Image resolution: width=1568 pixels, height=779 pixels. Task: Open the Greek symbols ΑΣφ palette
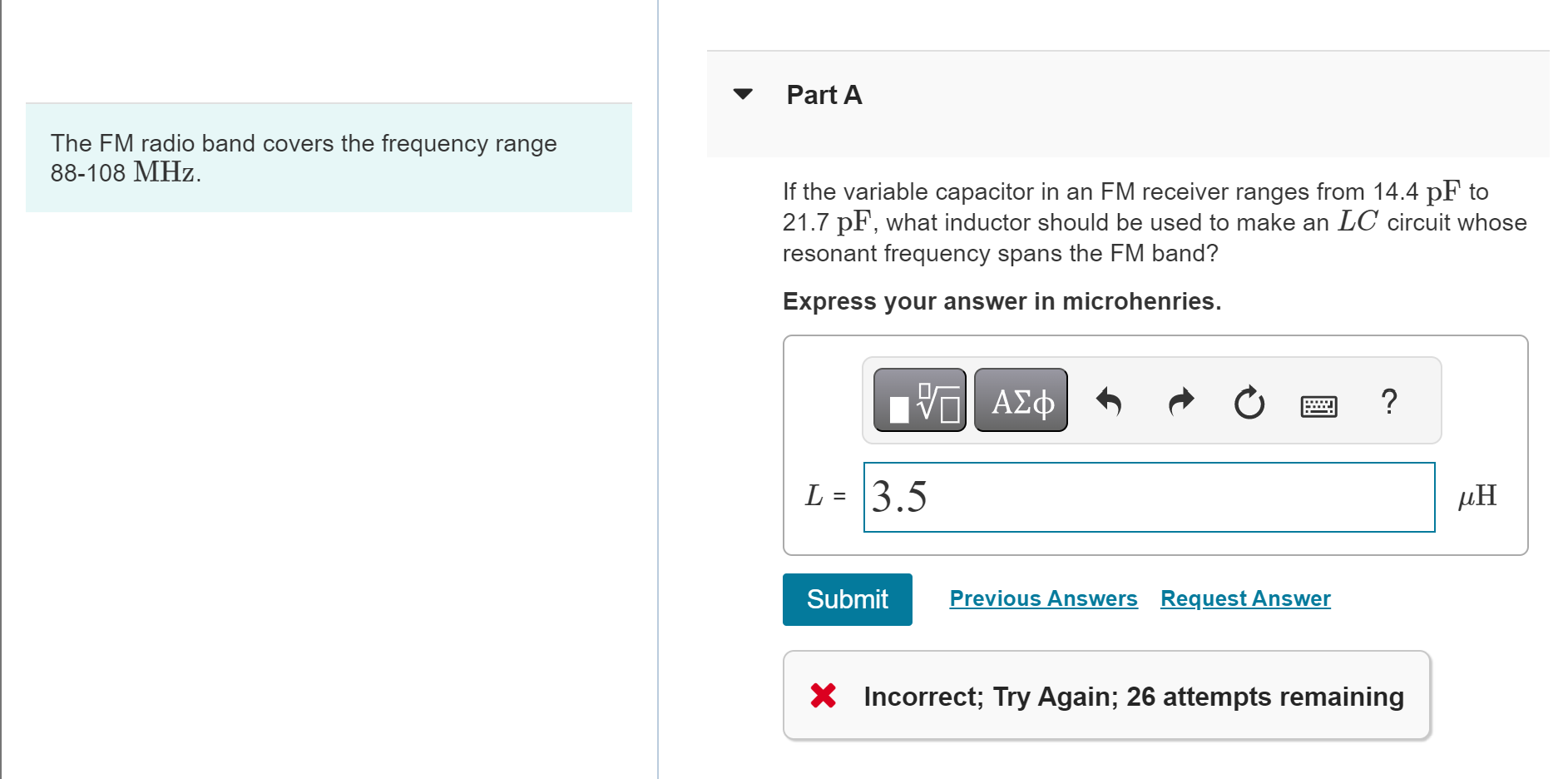[x=1020, y=401]
